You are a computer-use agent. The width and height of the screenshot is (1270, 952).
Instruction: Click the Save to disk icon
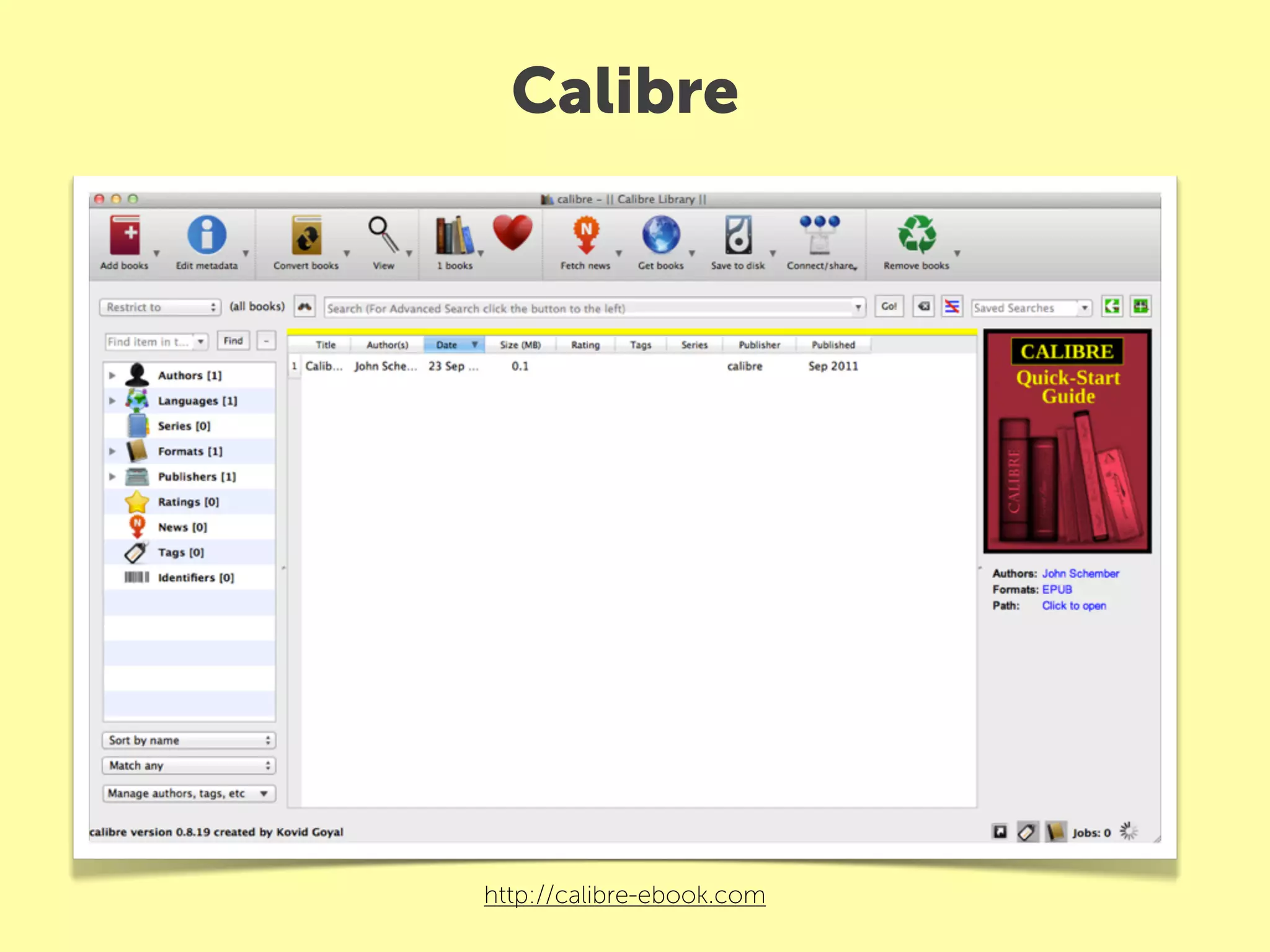(x=738, y=235)
